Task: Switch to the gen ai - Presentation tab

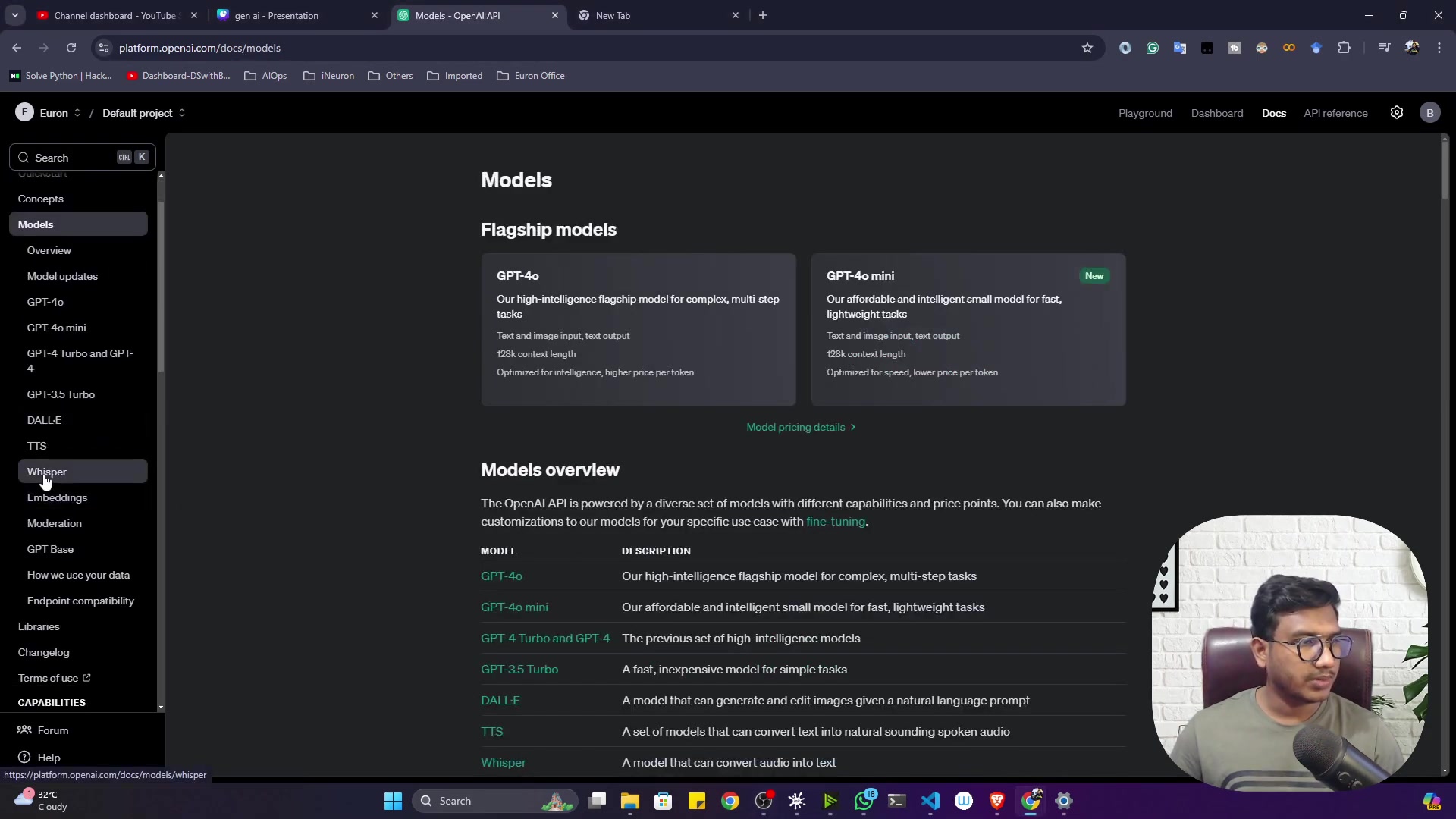Action: pyautogui.click(x=297, y=15)
